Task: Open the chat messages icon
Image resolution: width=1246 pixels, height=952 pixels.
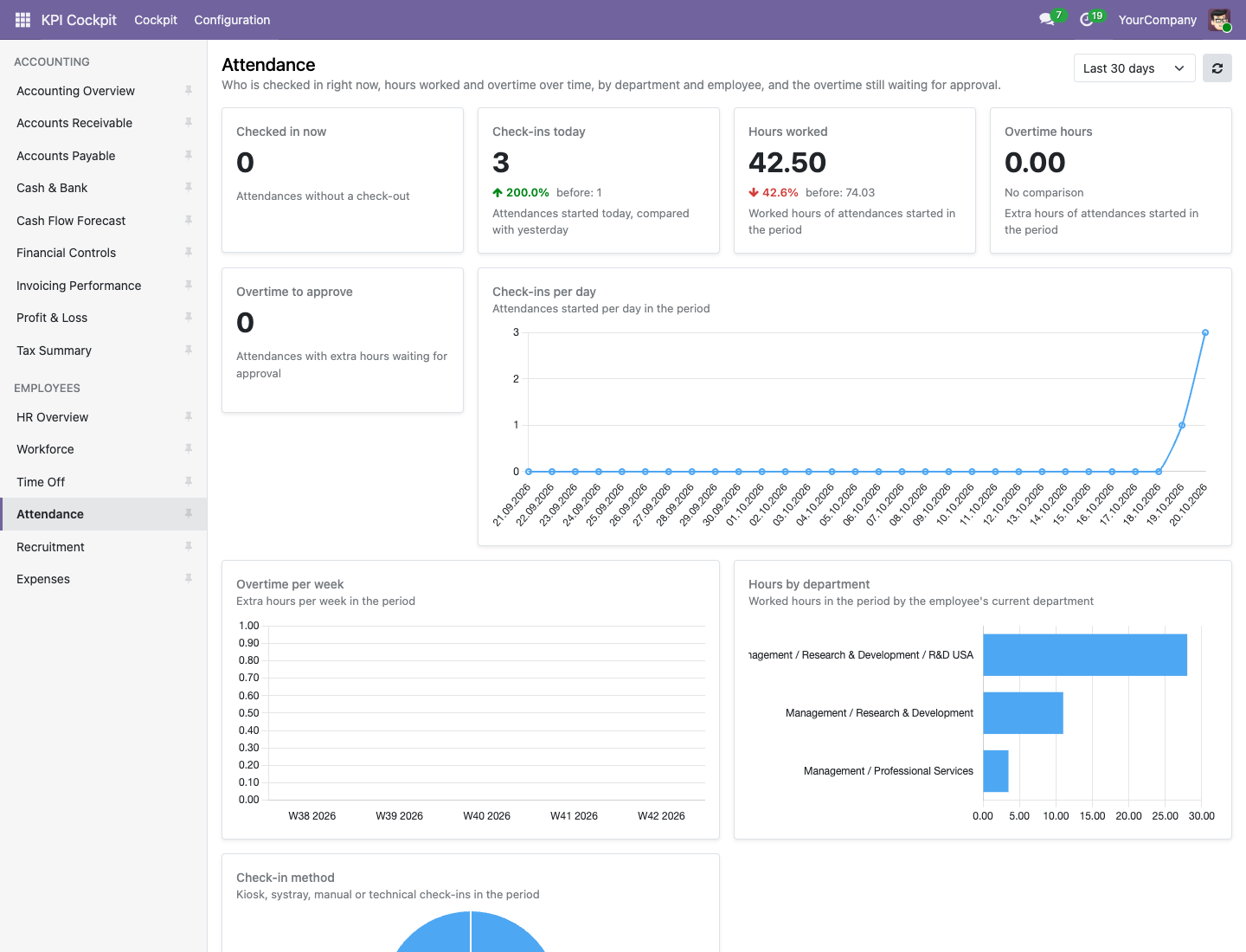Action: point(1047,20)
